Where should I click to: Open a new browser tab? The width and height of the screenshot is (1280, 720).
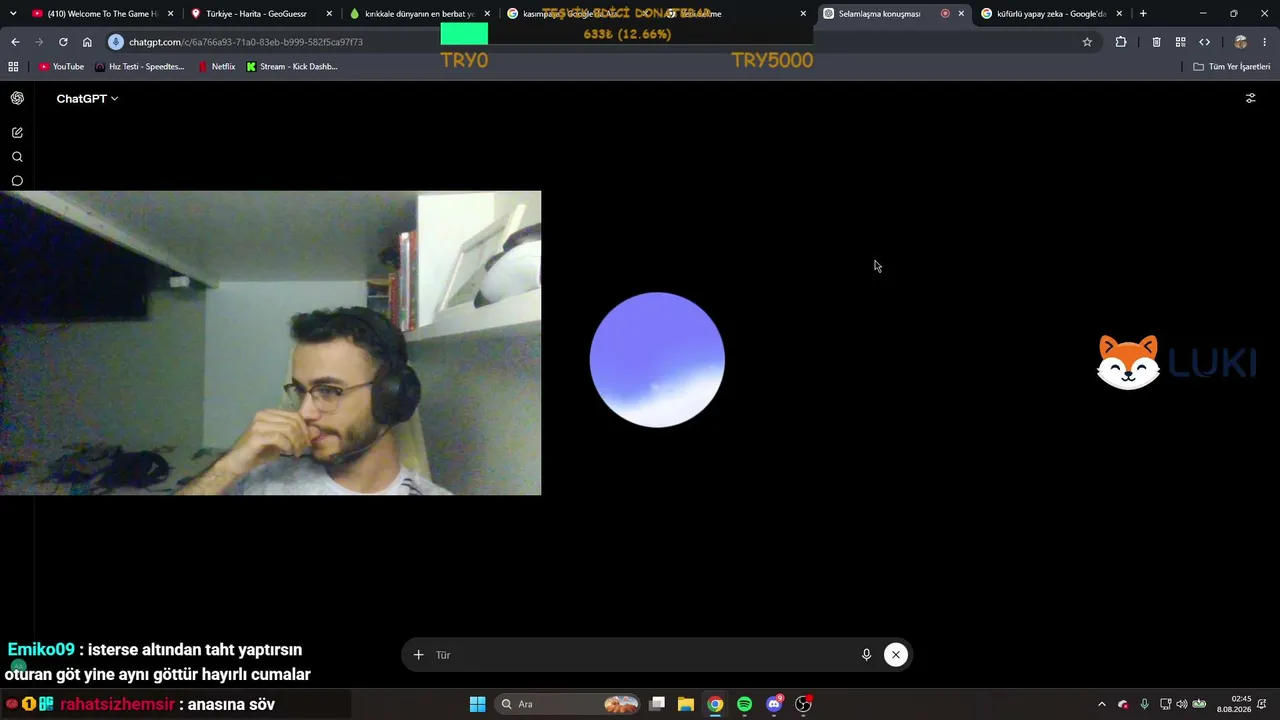tap(1143, 14)
